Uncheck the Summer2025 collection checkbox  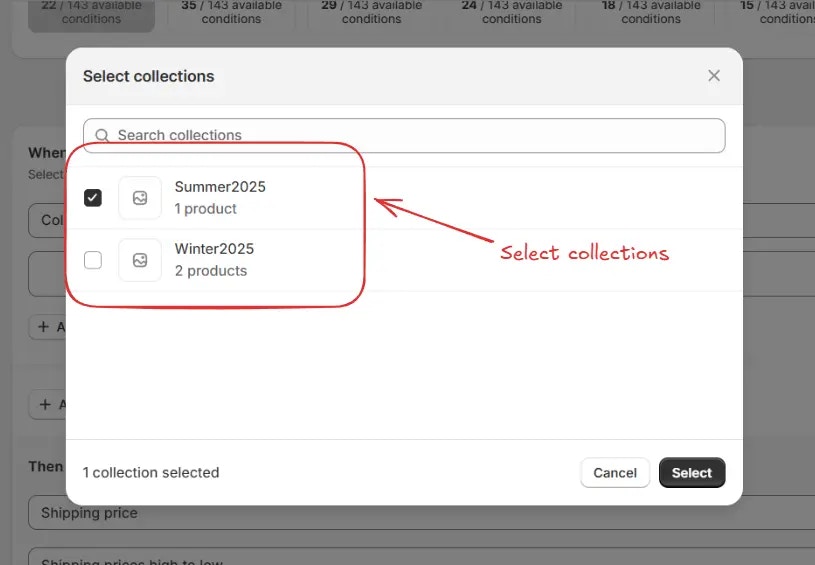tap(93, 198)
